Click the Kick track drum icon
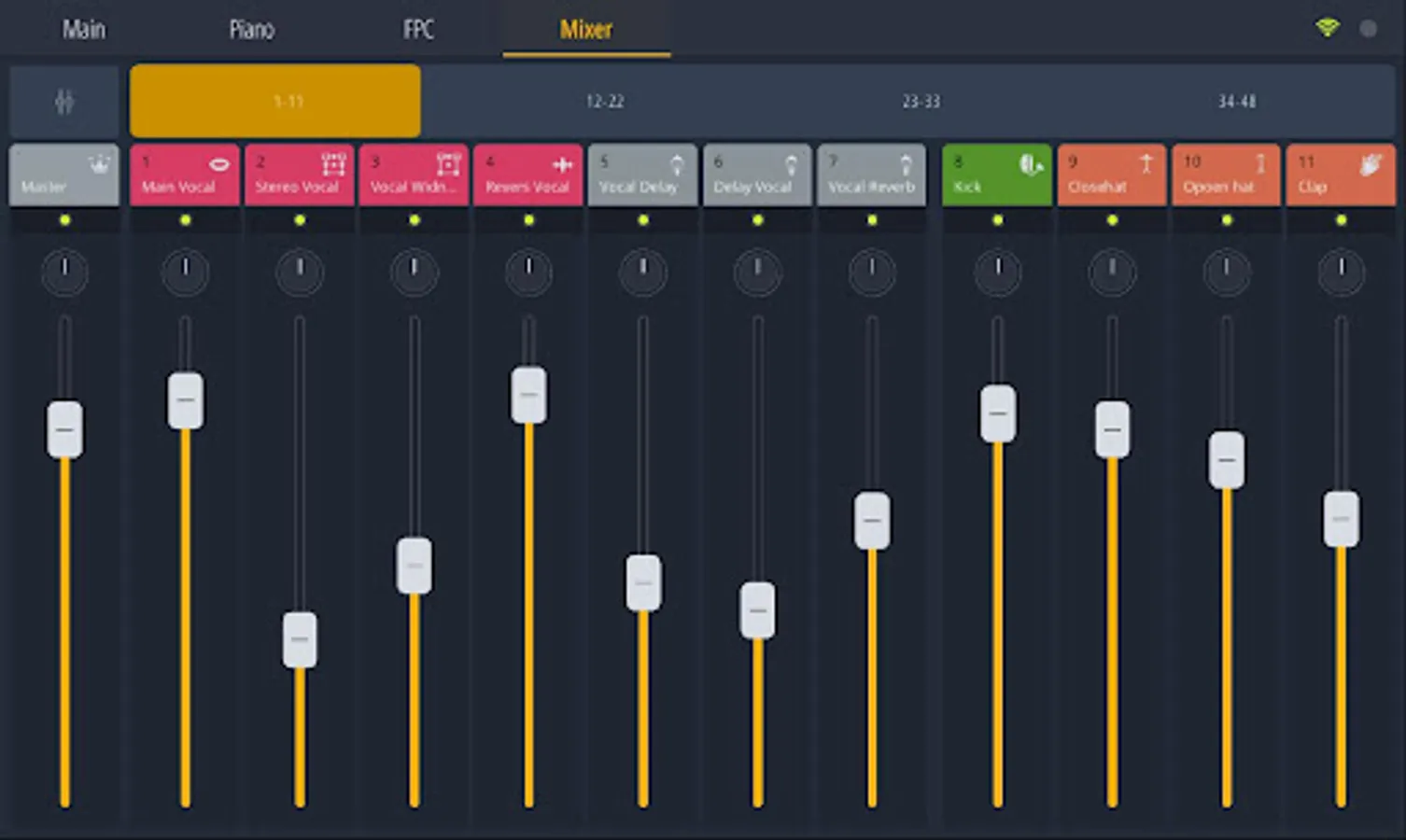 point(1031,164)
